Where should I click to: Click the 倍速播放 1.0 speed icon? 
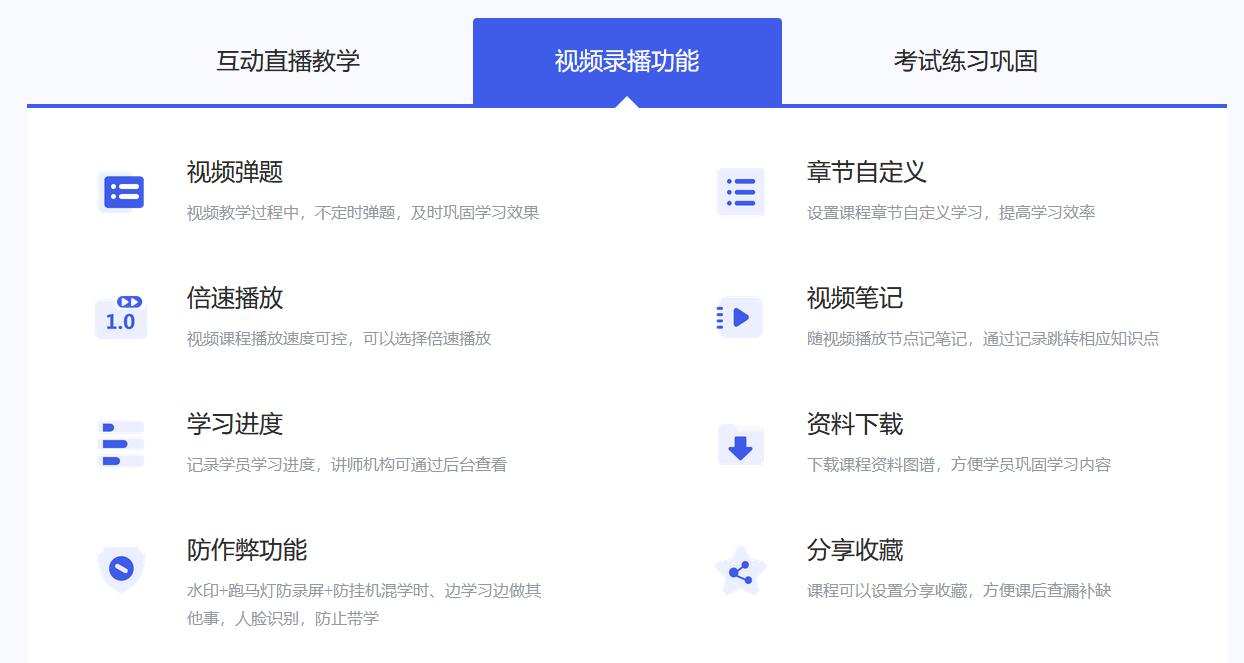[121, 317]
